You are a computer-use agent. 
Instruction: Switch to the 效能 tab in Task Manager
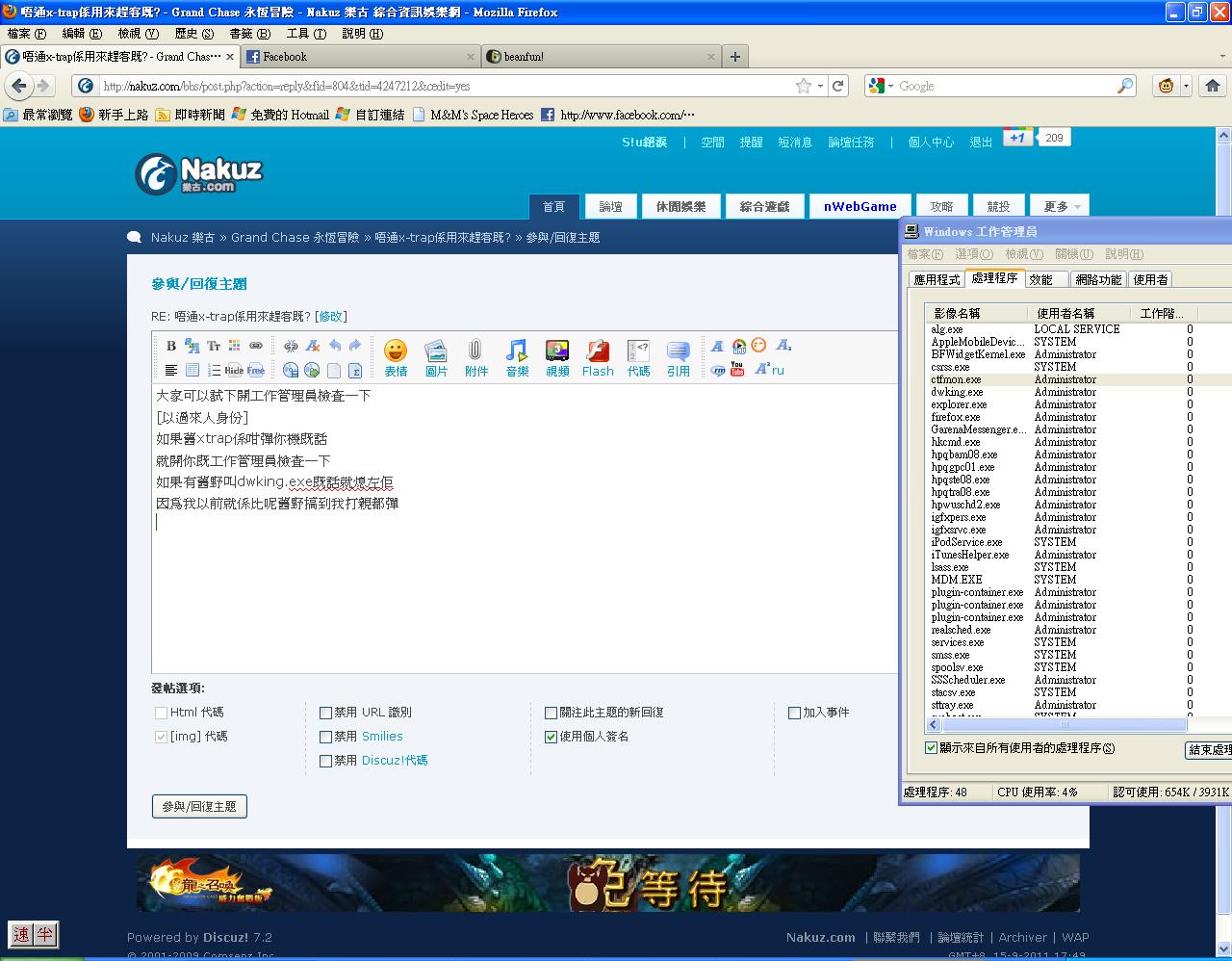(x=1040, y=279)
